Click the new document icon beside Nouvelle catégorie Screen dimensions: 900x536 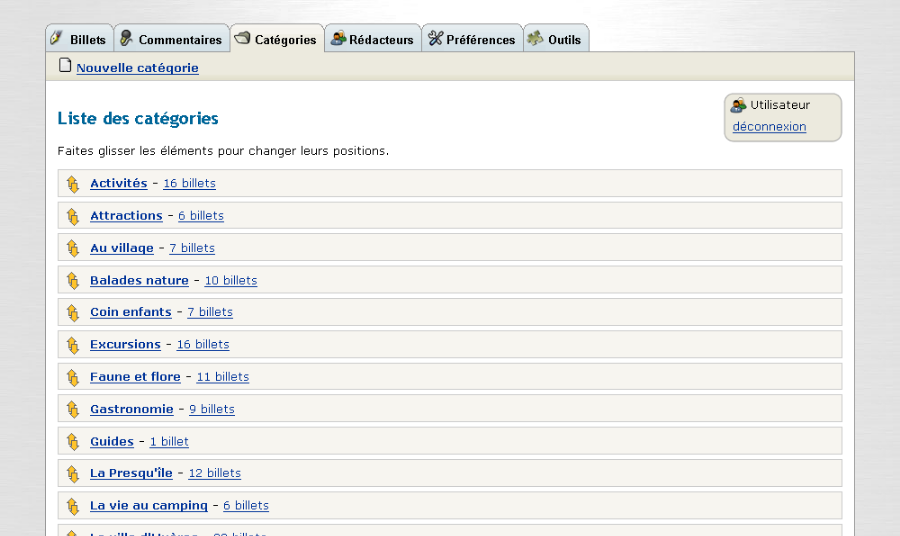point(65,66)
